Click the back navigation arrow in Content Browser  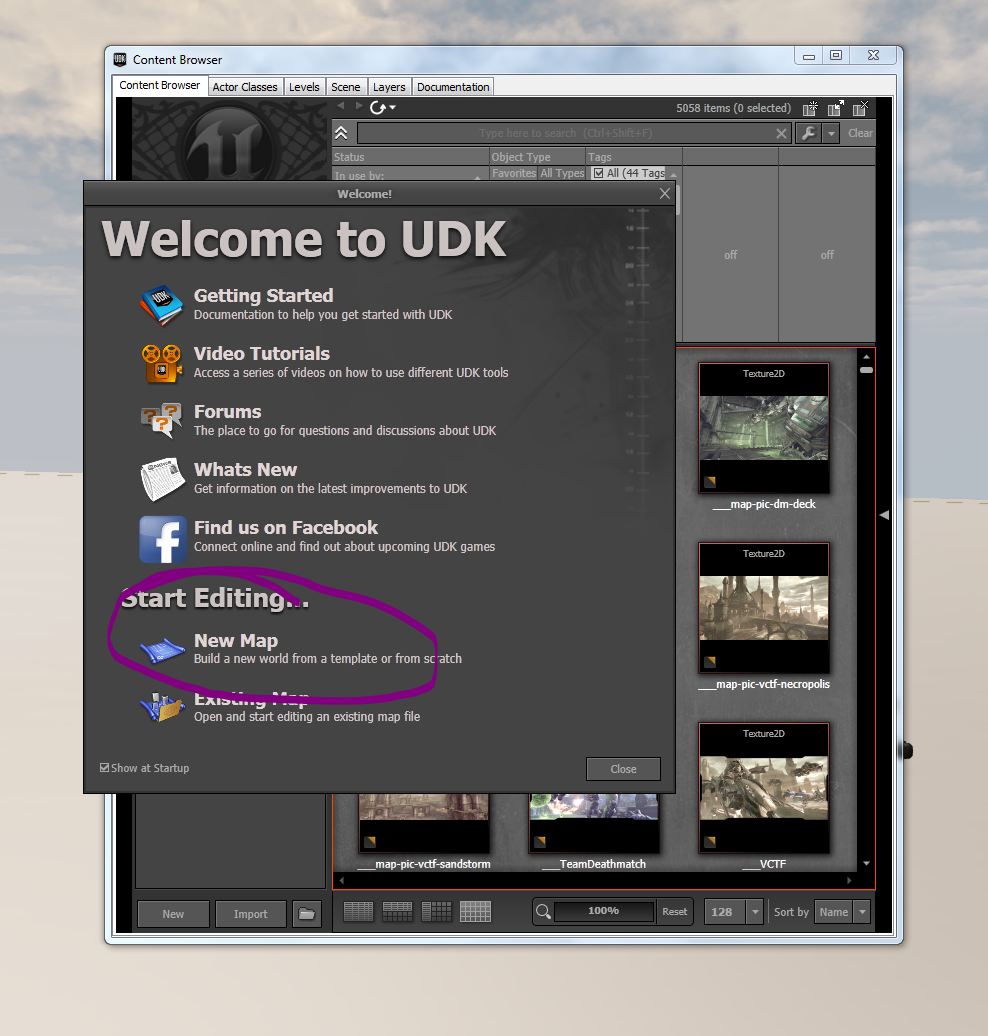coord(341,106)
